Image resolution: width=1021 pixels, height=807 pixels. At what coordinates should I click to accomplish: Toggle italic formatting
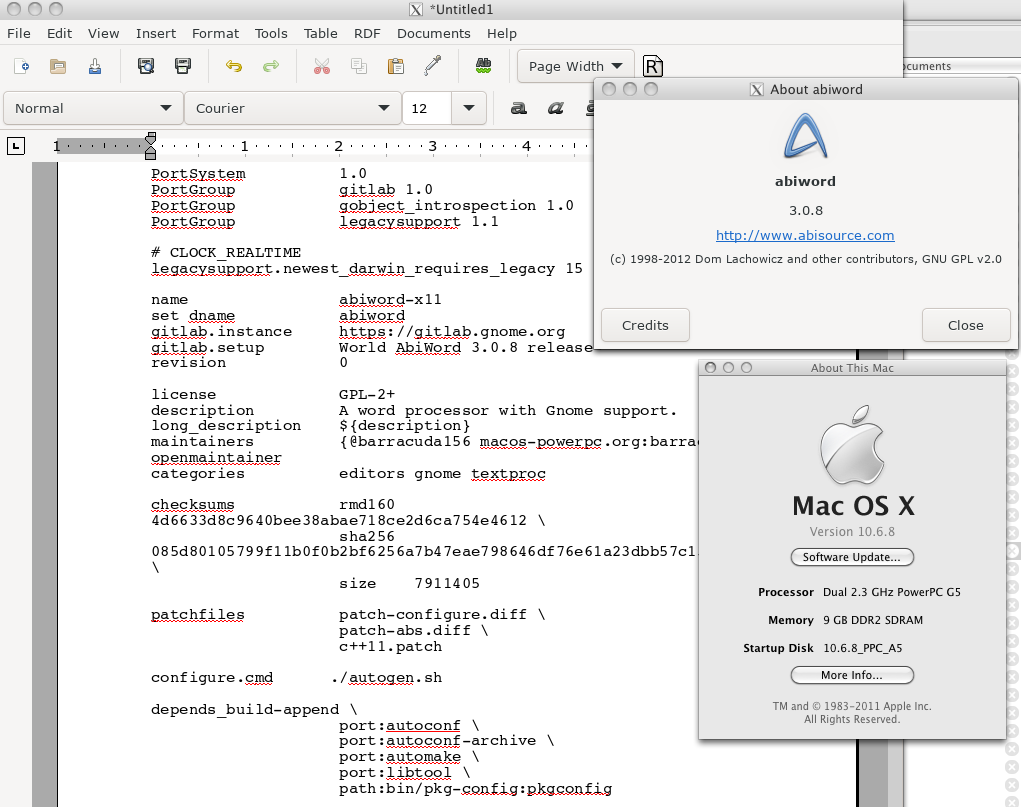pos(555,108)
